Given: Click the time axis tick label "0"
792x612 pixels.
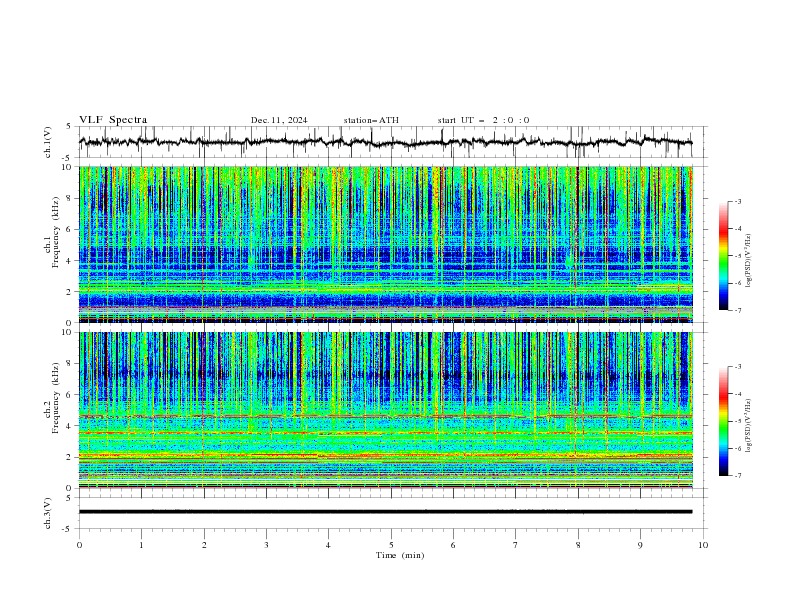Looking at the screenshot, I should (79, 545).
